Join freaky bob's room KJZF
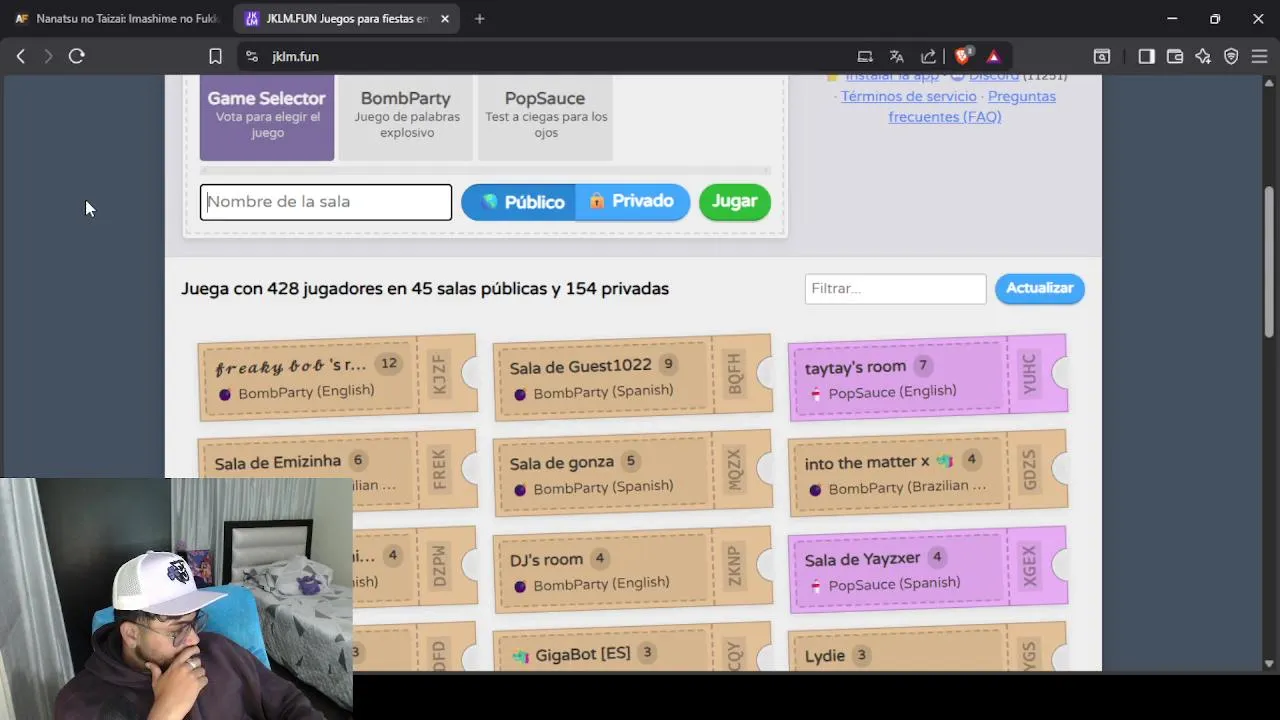The width and height of the screenshot is (1280, 720). [x=337, y=378]
